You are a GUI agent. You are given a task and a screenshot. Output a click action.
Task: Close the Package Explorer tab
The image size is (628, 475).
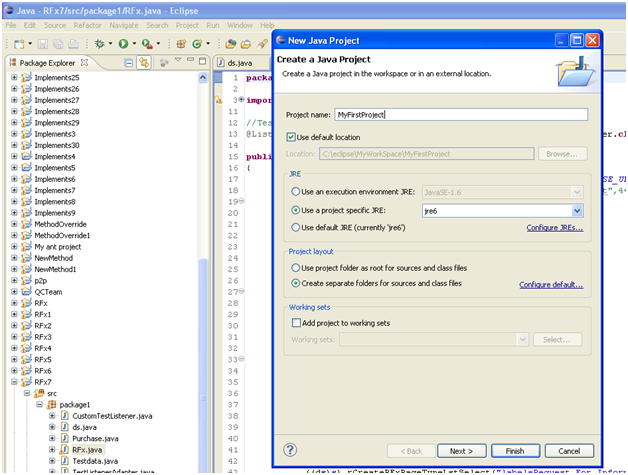[x=84, y=62]
